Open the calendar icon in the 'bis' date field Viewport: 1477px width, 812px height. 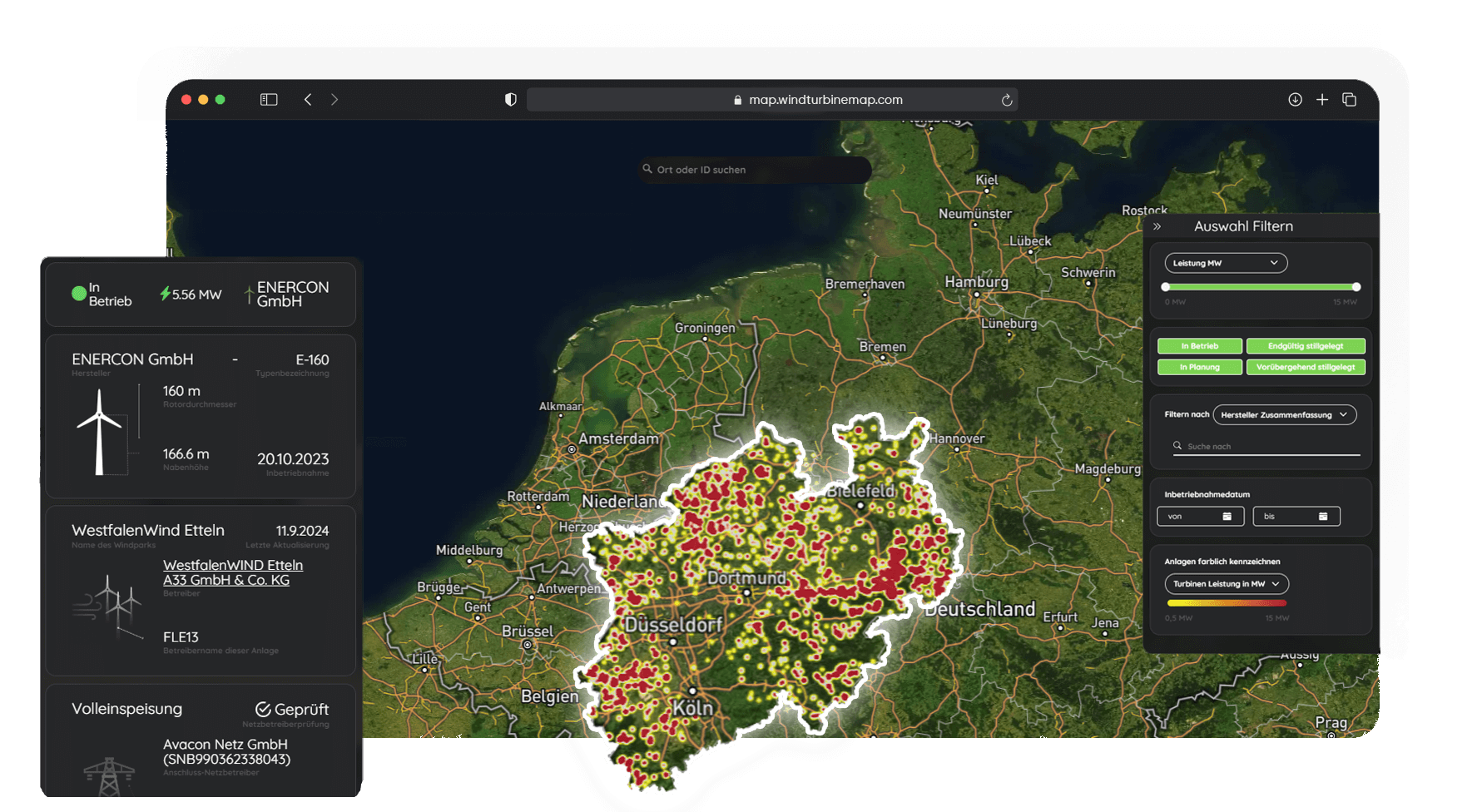pyautogui.click(x=1324, y=516)
